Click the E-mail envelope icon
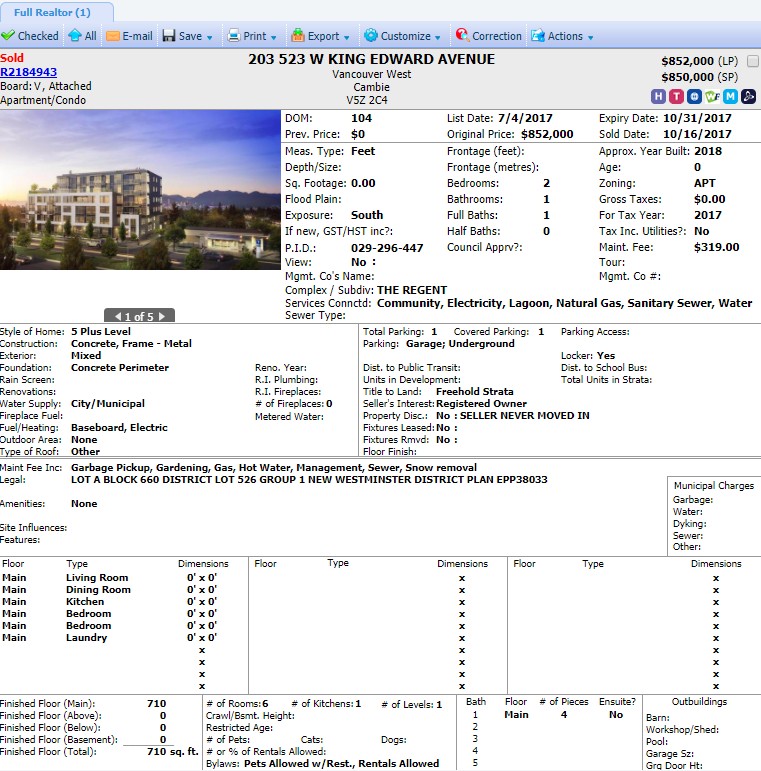Image resolution: width=761 pixels, height=771 pixels. click(113, 36)
